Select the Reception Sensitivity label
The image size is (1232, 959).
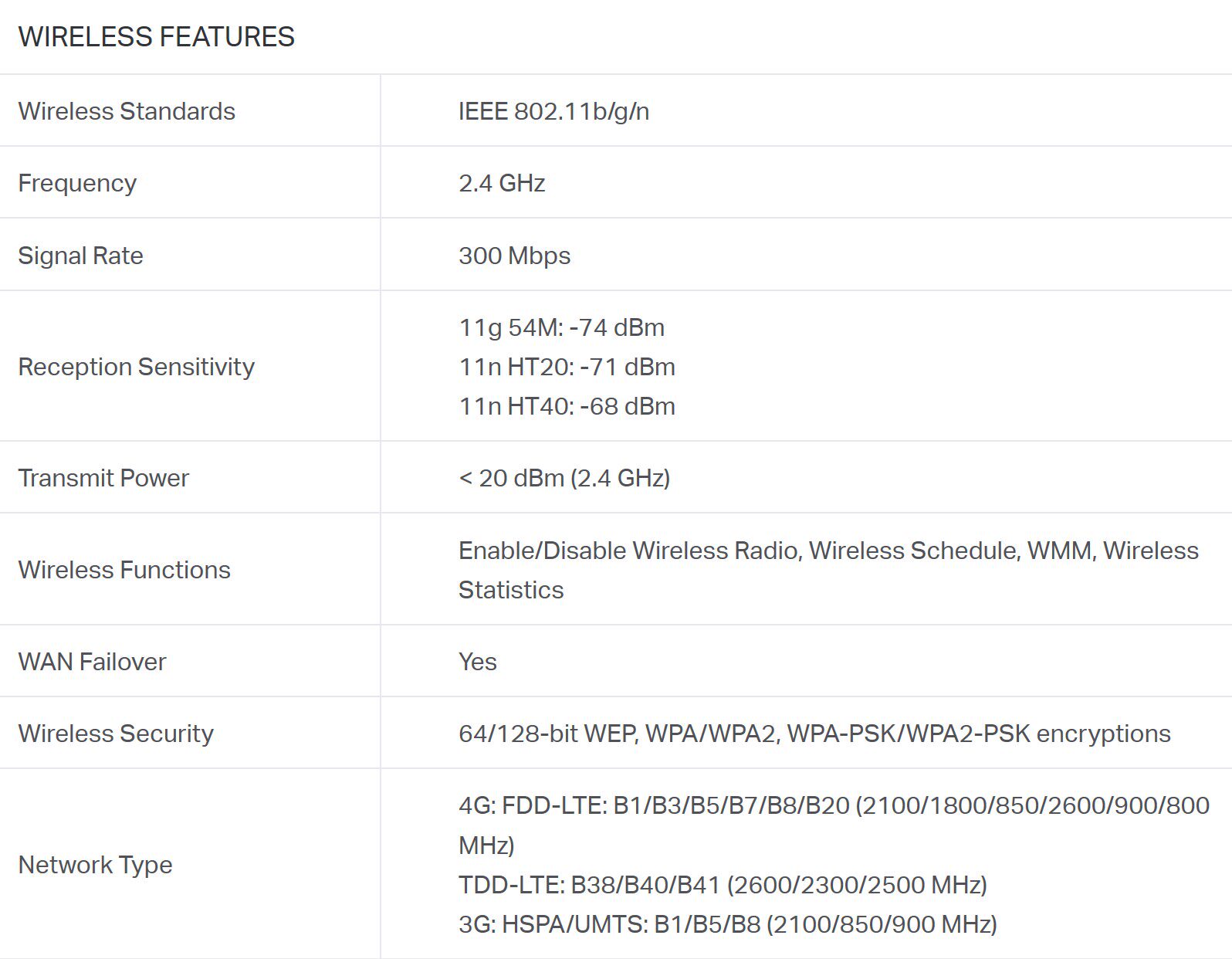(x=136, y=366)
